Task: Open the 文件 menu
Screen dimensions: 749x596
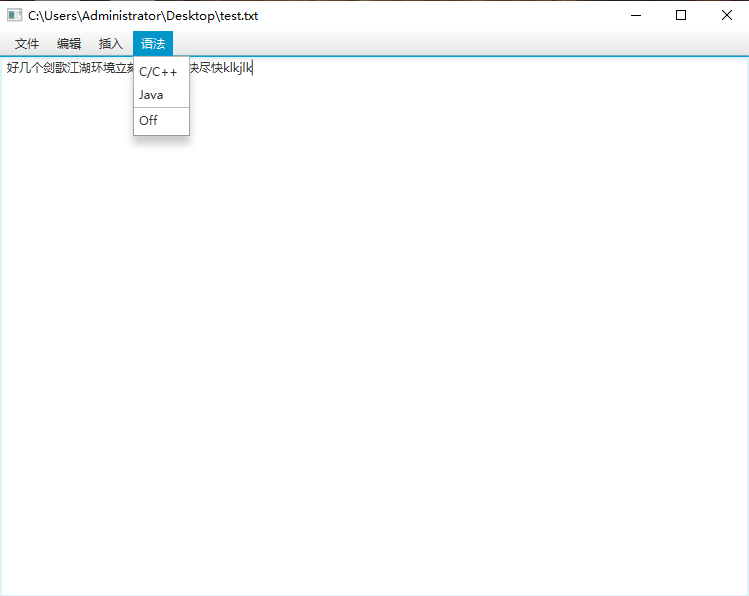Action: [x=27, y=44]
